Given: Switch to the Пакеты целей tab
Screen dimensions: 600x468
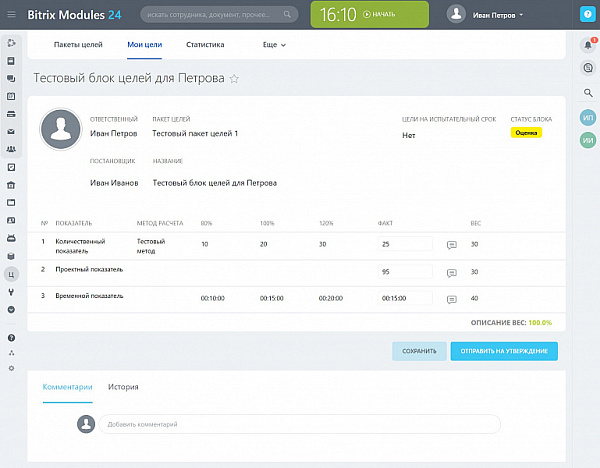Looking at the screenshot, I should 78,45.
